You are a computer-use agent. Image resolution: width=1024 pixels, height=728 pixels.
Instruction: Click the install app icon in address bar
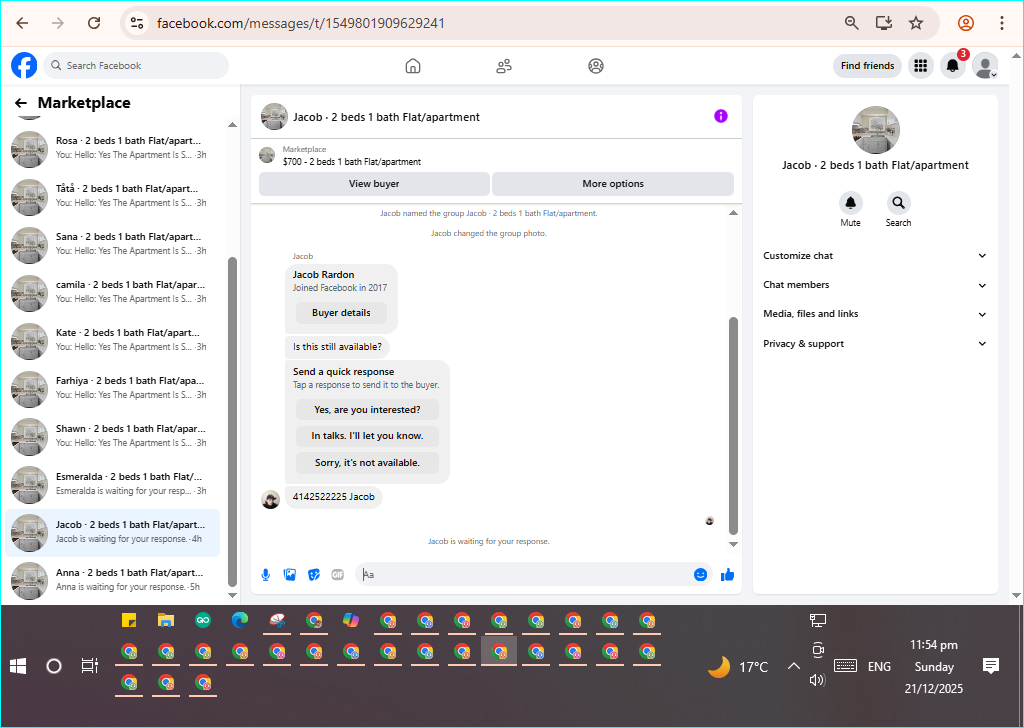(x=884, y=24)
